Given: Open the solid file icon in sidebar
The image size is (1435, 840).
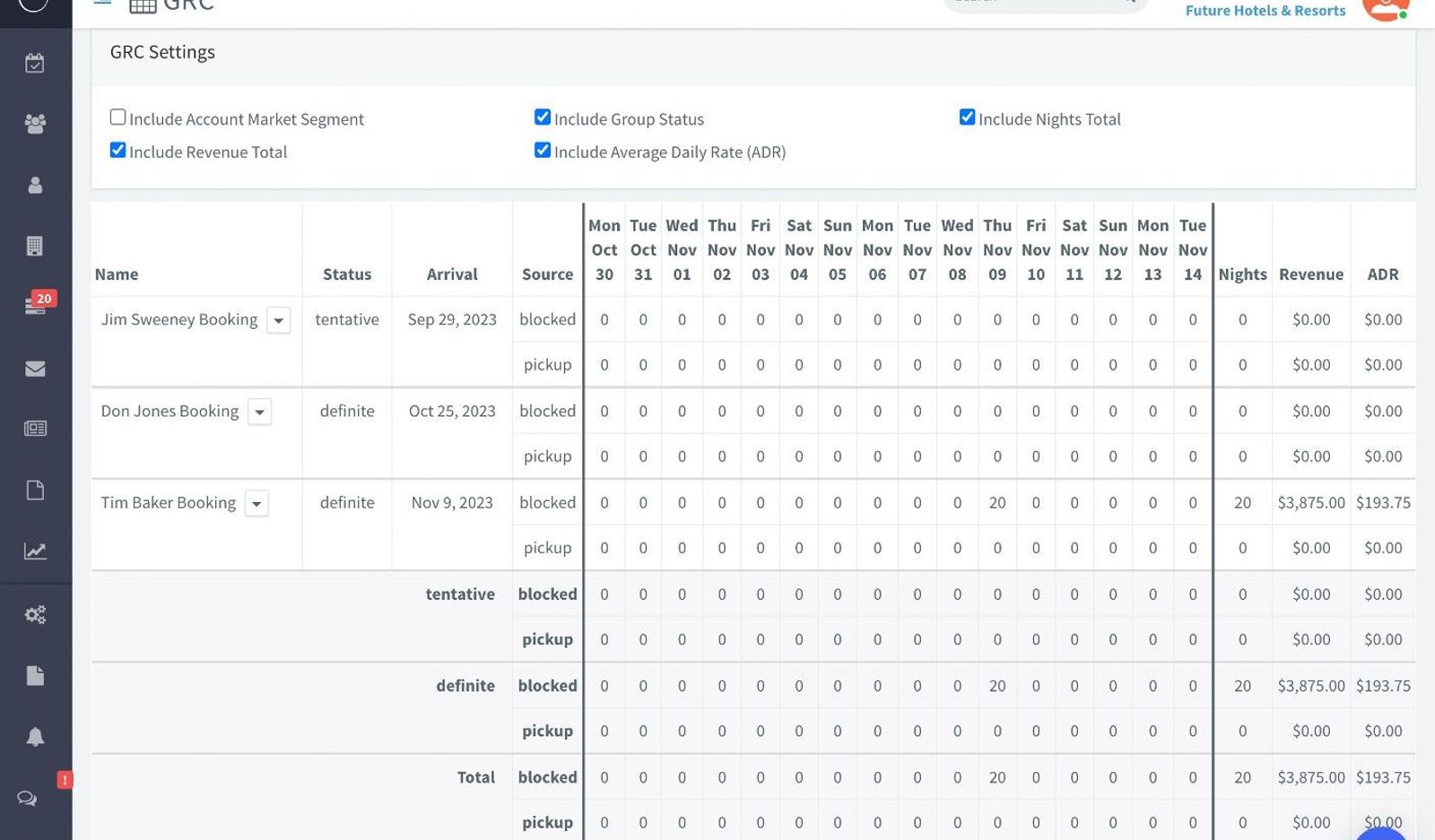Looking at the screenshot, I should pos(35,675).
